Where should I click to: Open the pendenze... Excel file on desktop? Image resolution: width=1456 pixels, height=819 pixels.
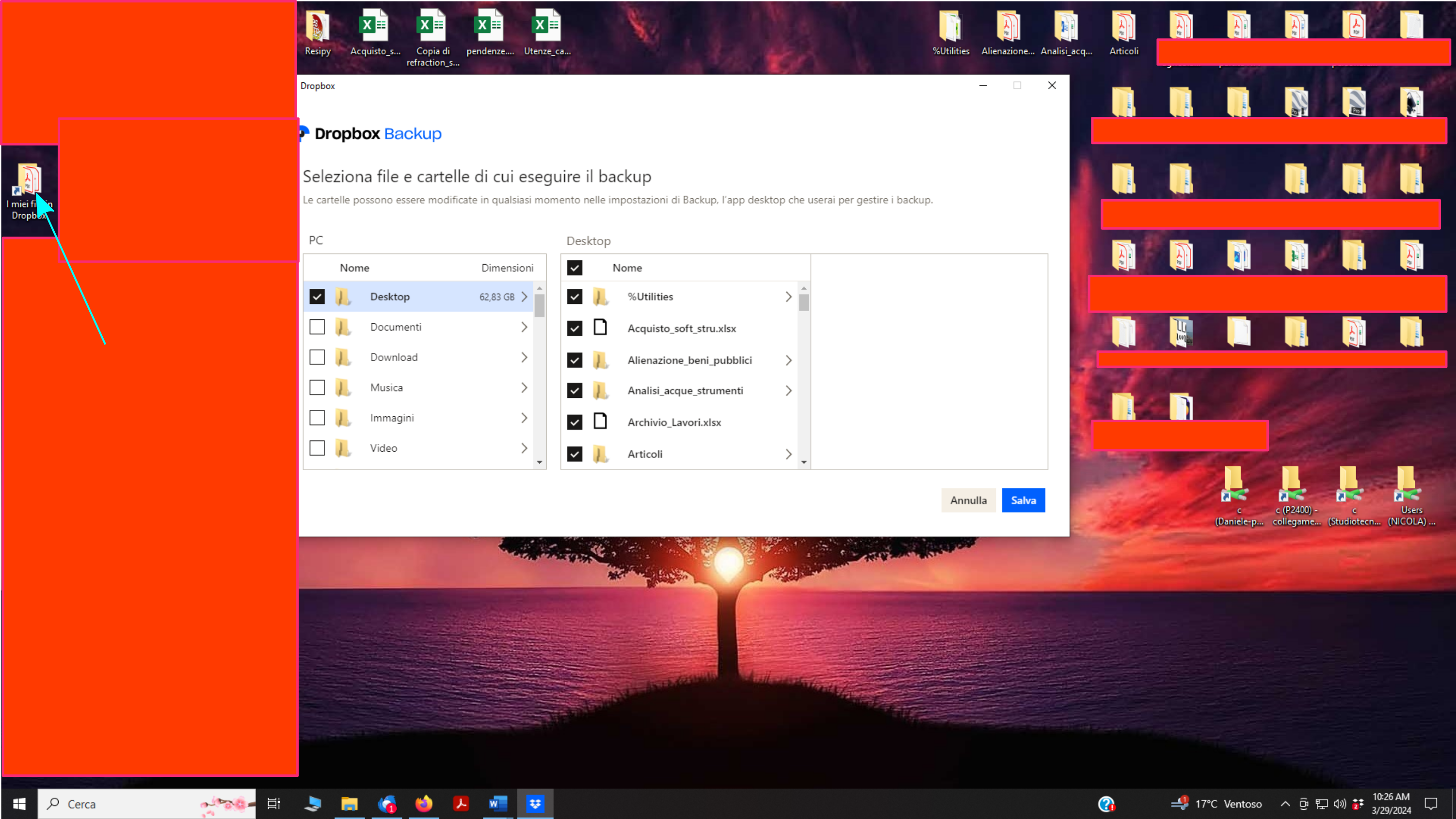[x=490, y=33]
